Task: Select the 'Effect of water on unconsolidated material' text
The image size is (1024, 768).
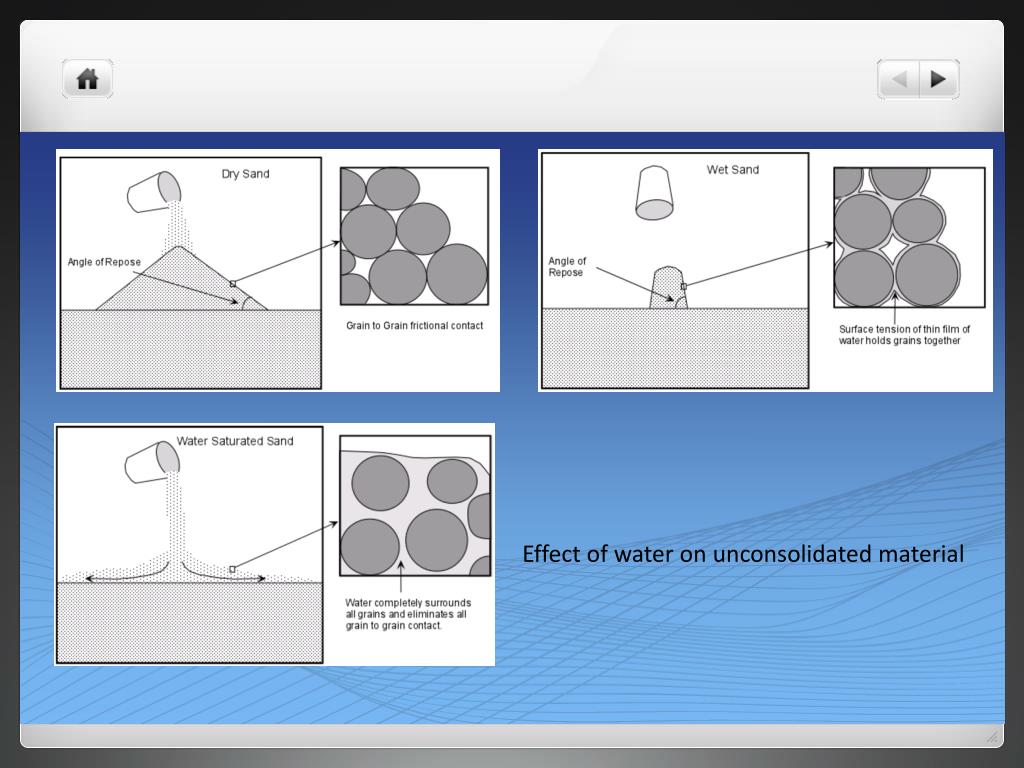Action: pyautogui.click(x=743, y=554)
